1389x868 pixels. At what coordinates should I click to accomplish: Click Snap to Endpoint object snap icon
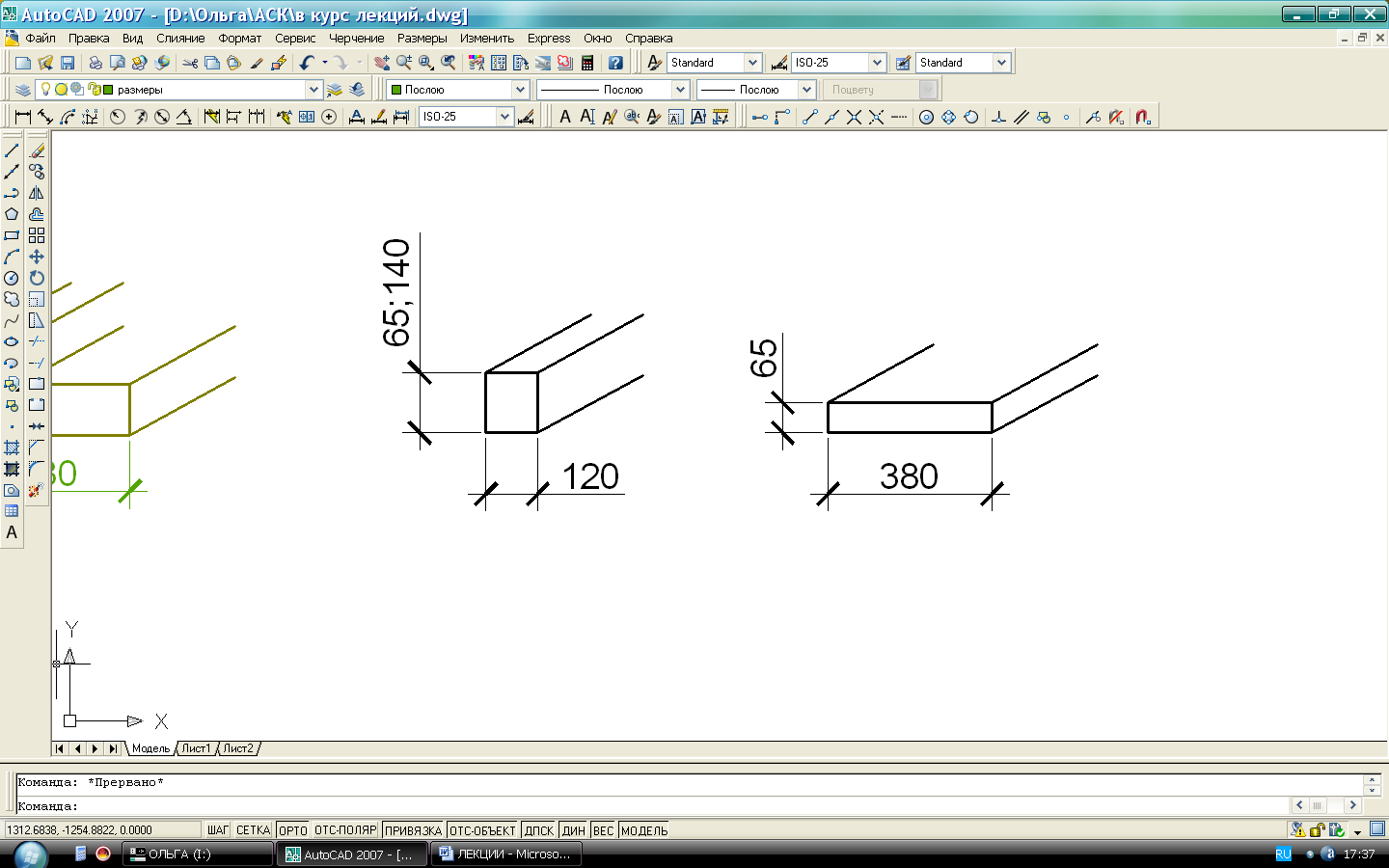[809, 117]
